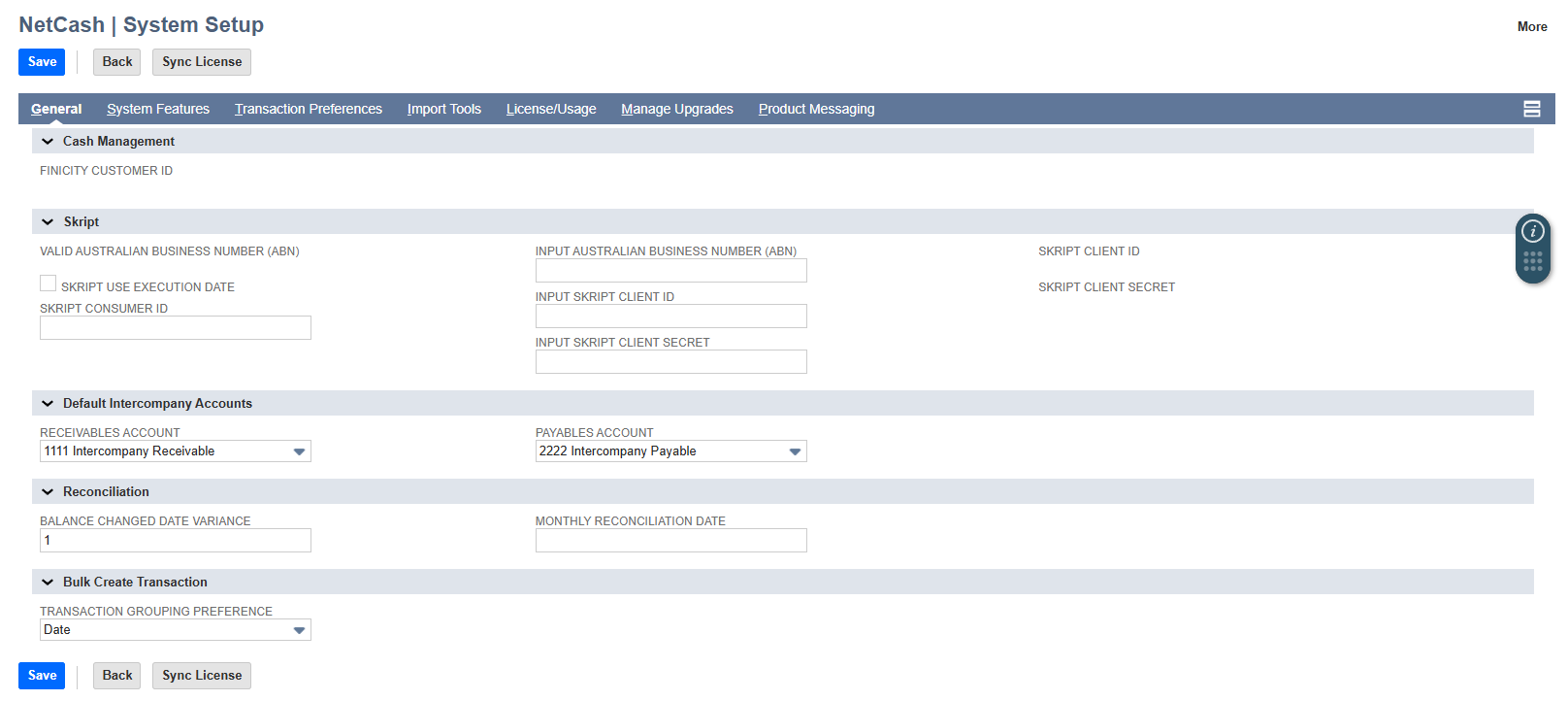Collapse the Cash Management section
Viewport: 1568px width, 701px height.
point(48,142)
